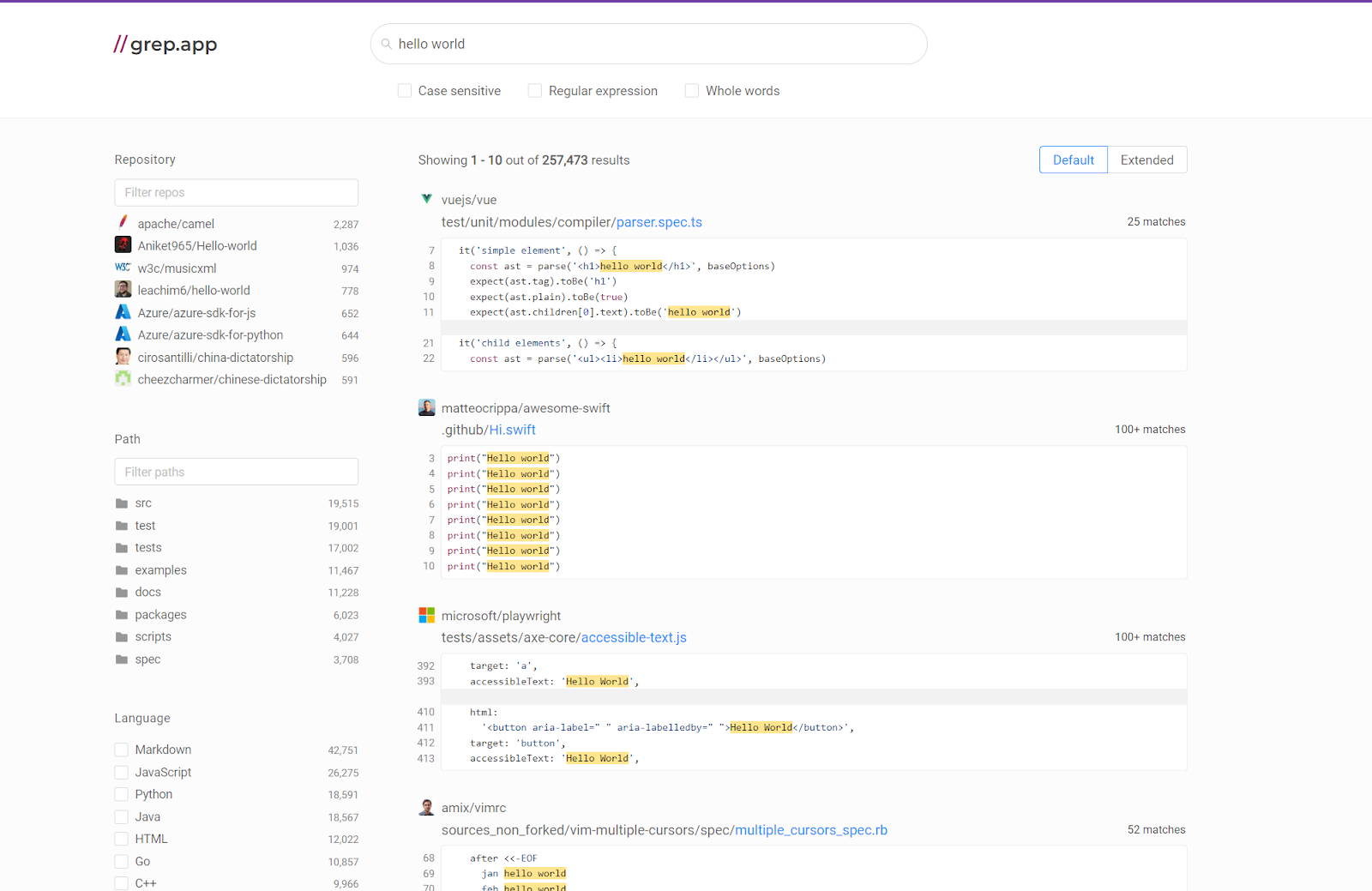Screen dimensions: 1372x891
Task: Check the Java language filter
Action: coord(122,816)
